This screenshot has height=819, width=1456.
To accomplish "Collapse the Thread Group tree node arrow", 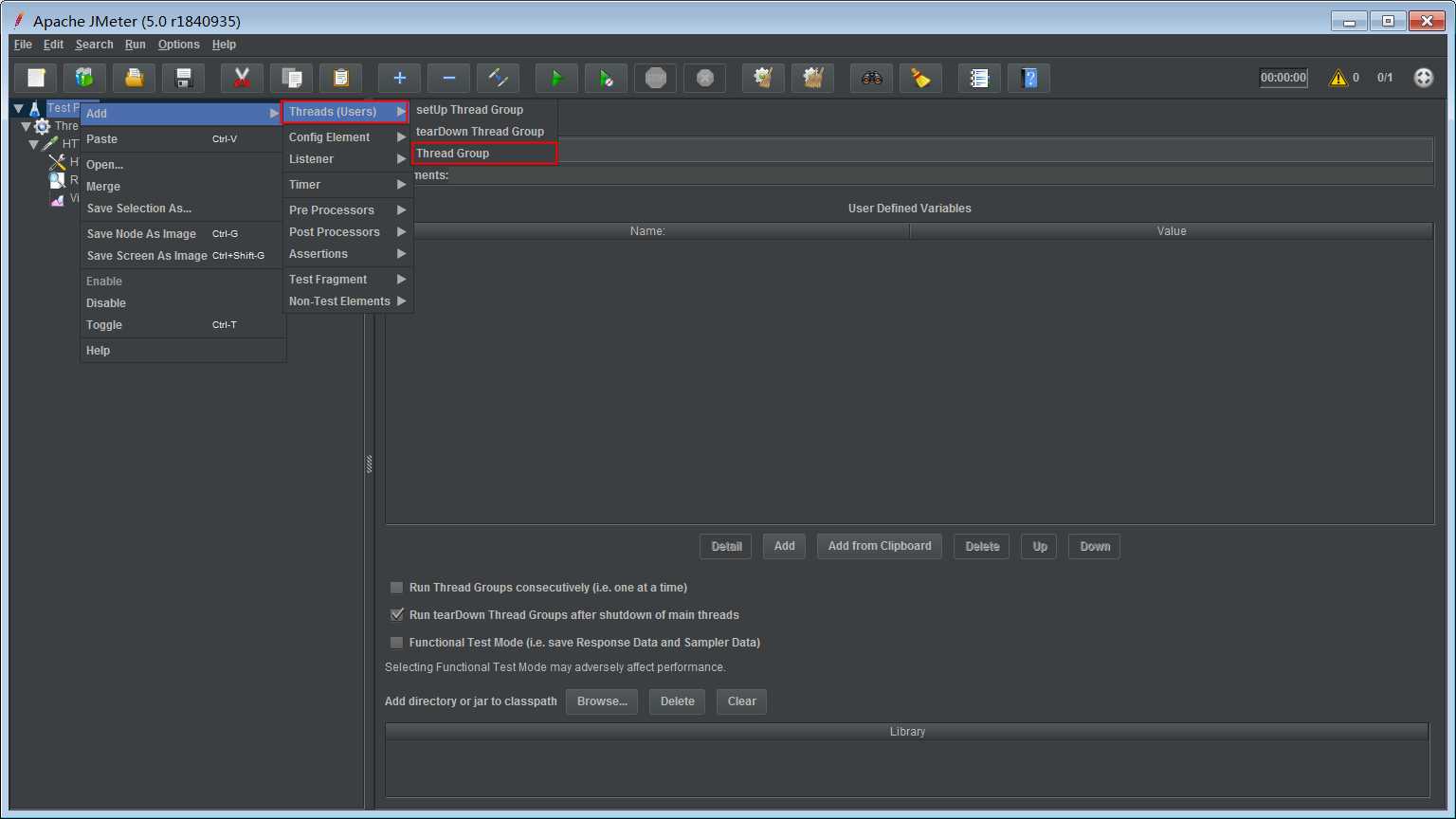I will click(27, 126).
